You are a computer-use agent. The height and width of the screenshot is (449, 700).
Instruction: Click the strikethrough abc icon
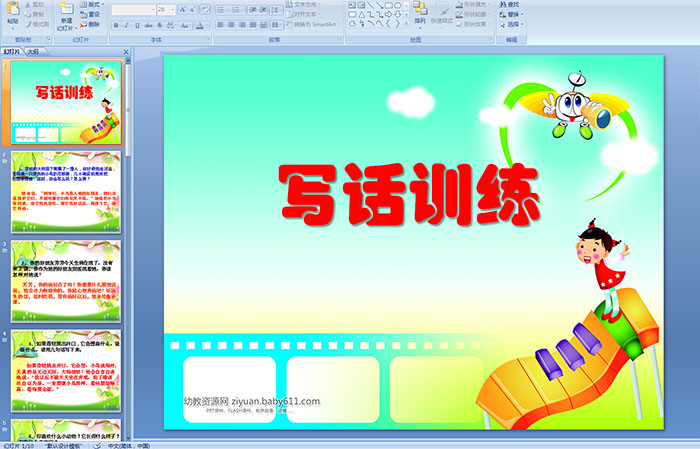(x=148, y=25)
